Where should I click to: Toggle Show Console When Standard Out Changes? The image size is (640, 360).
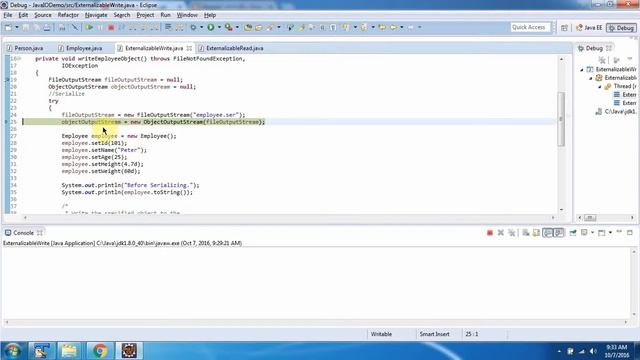click(548, 233)
